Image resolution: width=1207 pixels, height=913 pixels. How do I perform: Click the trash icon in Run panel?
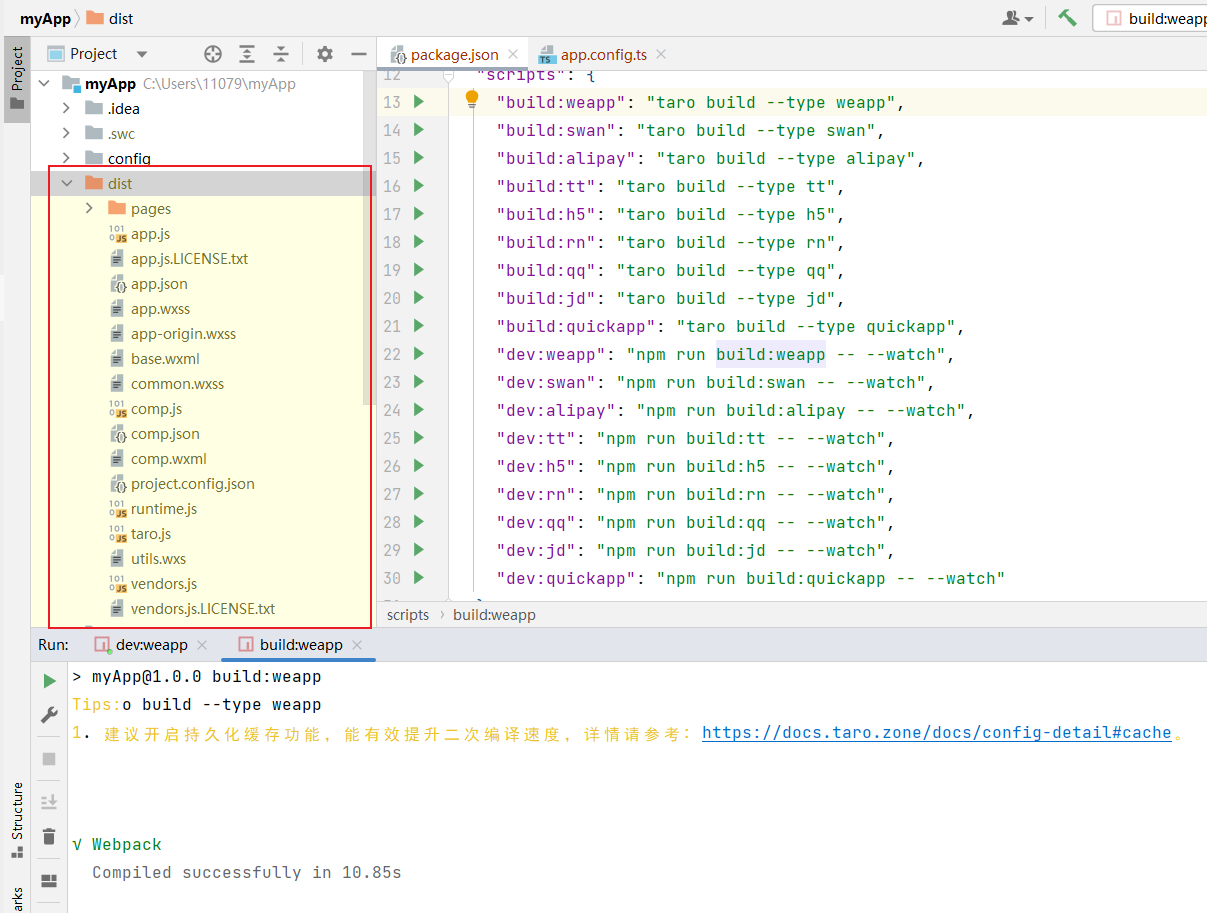[x=49, y=836]
